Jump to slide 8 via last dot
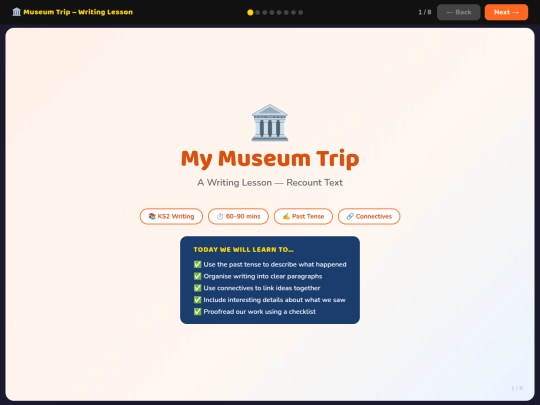Screen dimensions: 540x405 pyautogui.click(x=301, y=12)
